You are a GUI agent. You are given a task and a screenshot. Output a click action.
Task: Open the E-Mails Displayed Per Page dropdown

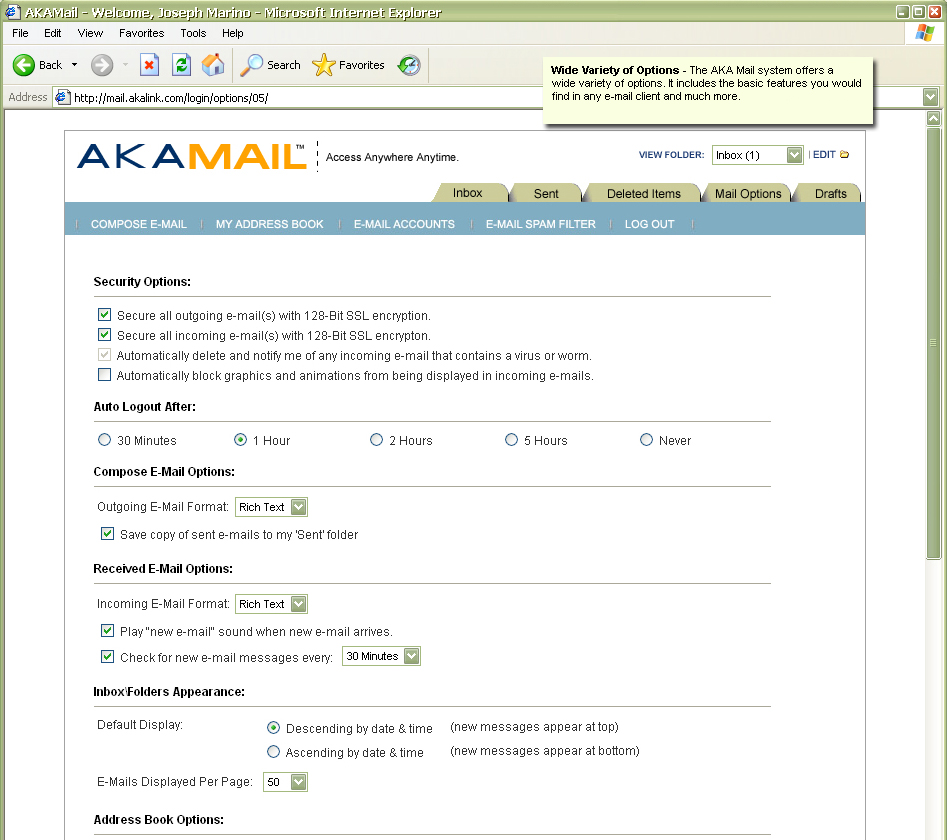298,782
